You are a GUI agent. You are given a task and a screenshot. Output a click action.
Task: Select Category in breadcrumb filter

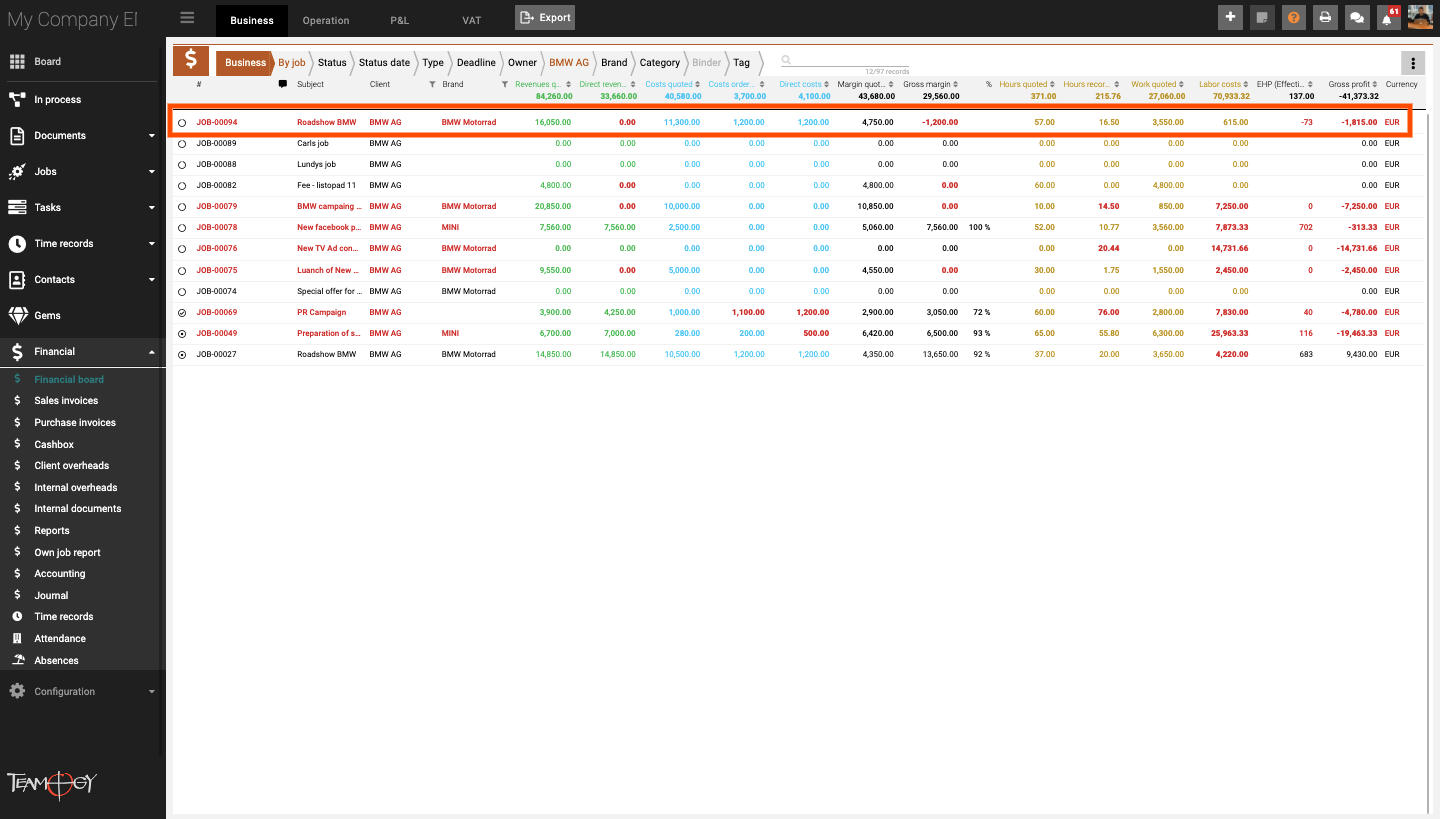pos(660,62)
